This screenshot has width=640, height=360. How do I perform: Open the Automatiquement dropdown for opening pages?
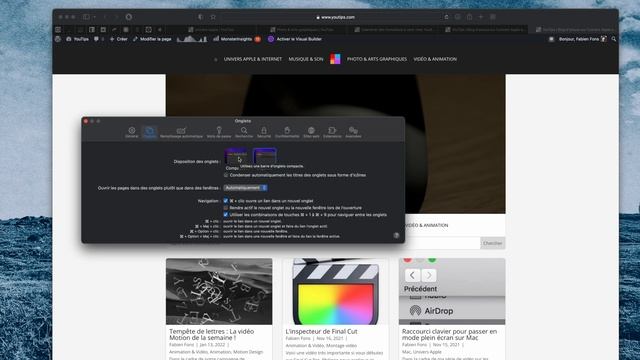(x=246, y=188)
